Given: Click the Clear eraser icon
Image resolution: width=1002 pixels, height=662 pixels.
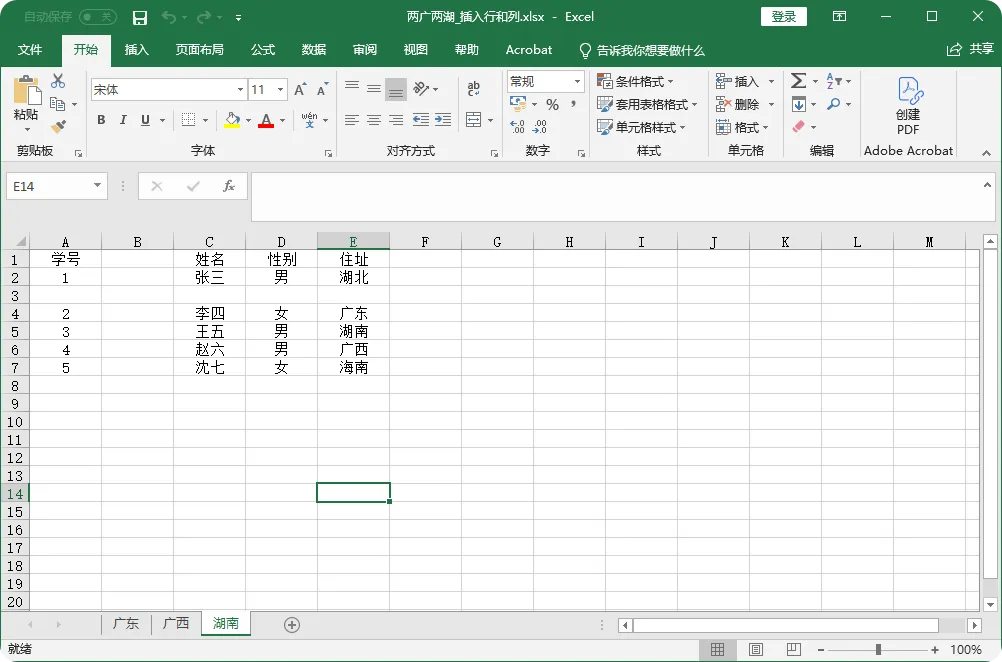Looking at the screenshot, I should [x=799, y=127].
